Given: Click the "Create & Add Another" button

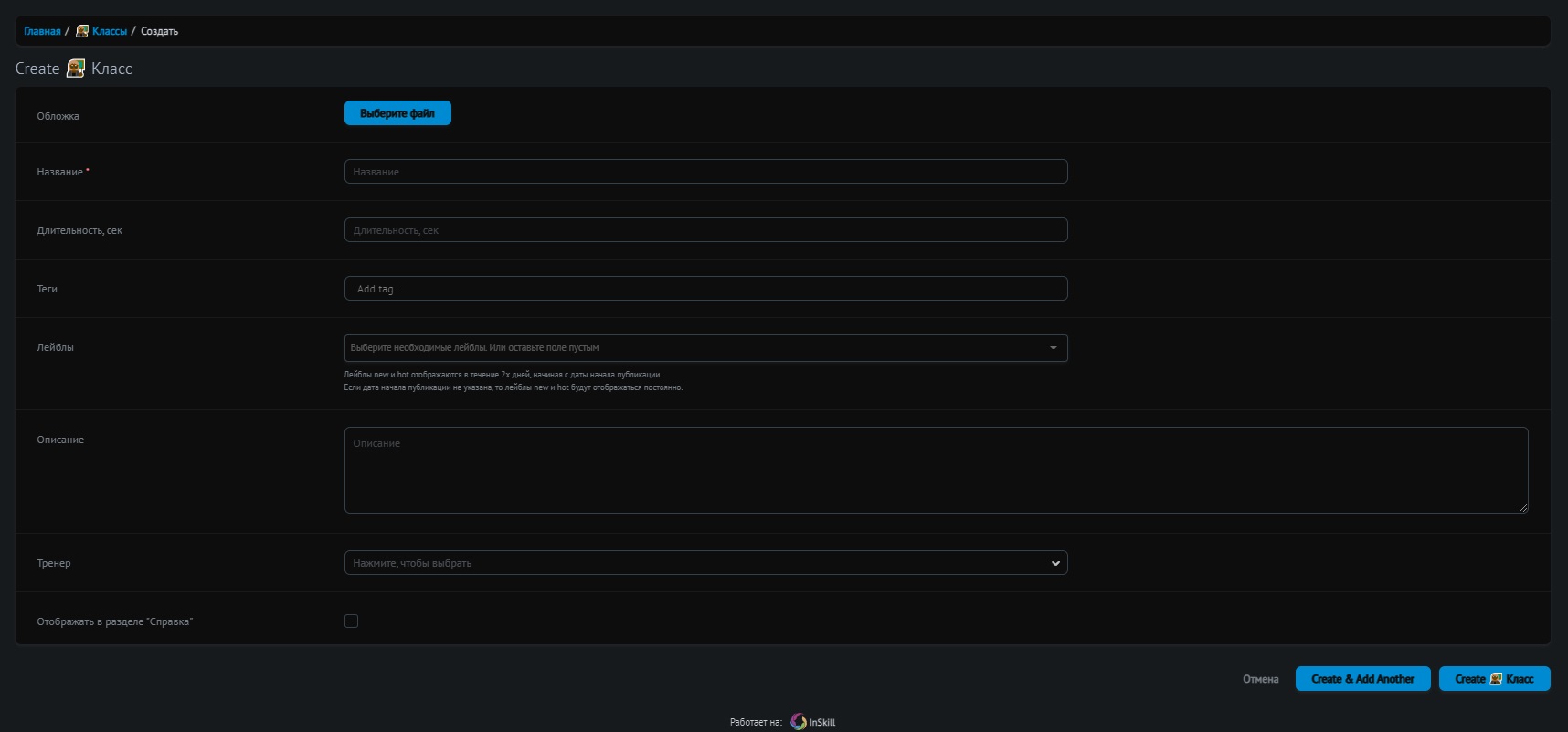Looking at the screenshot, I should coord(1362,679).
